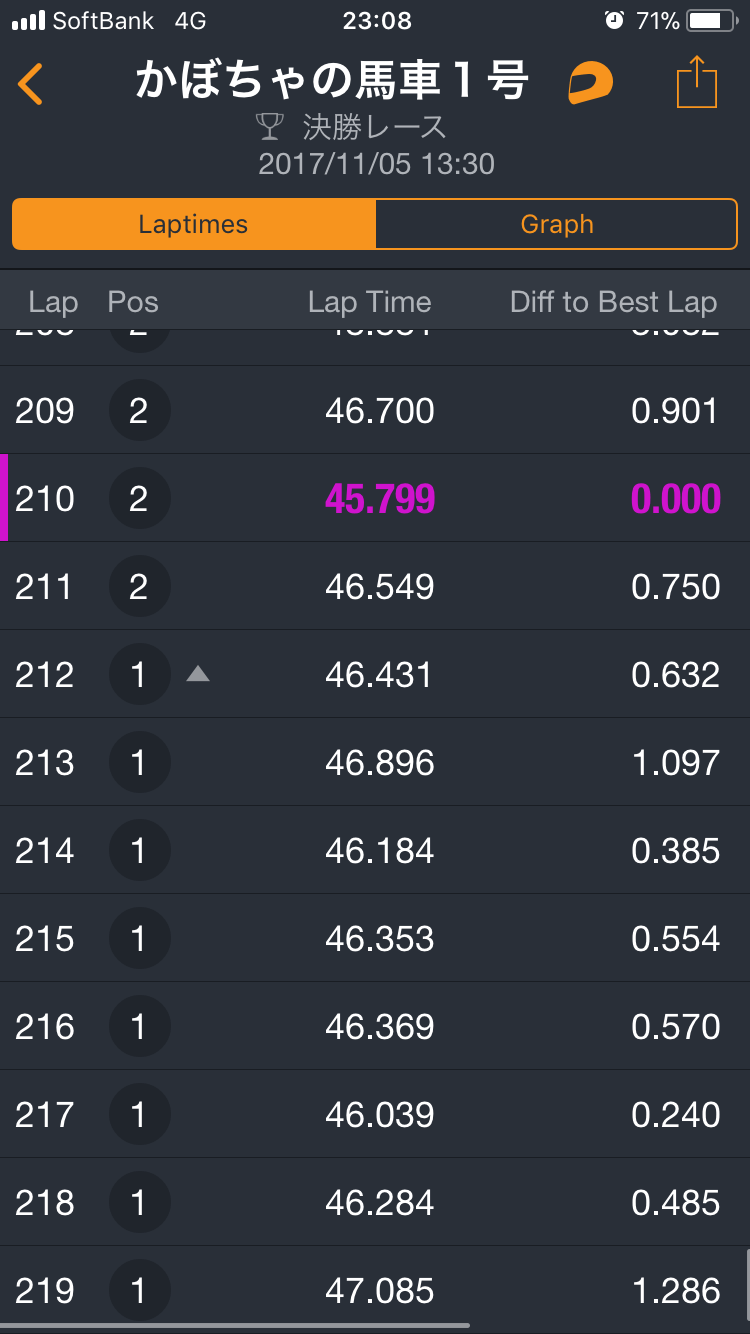Screen dimensions: 750x1334
Task: Open the share icon at top right
Action: (x=697, y=82)
